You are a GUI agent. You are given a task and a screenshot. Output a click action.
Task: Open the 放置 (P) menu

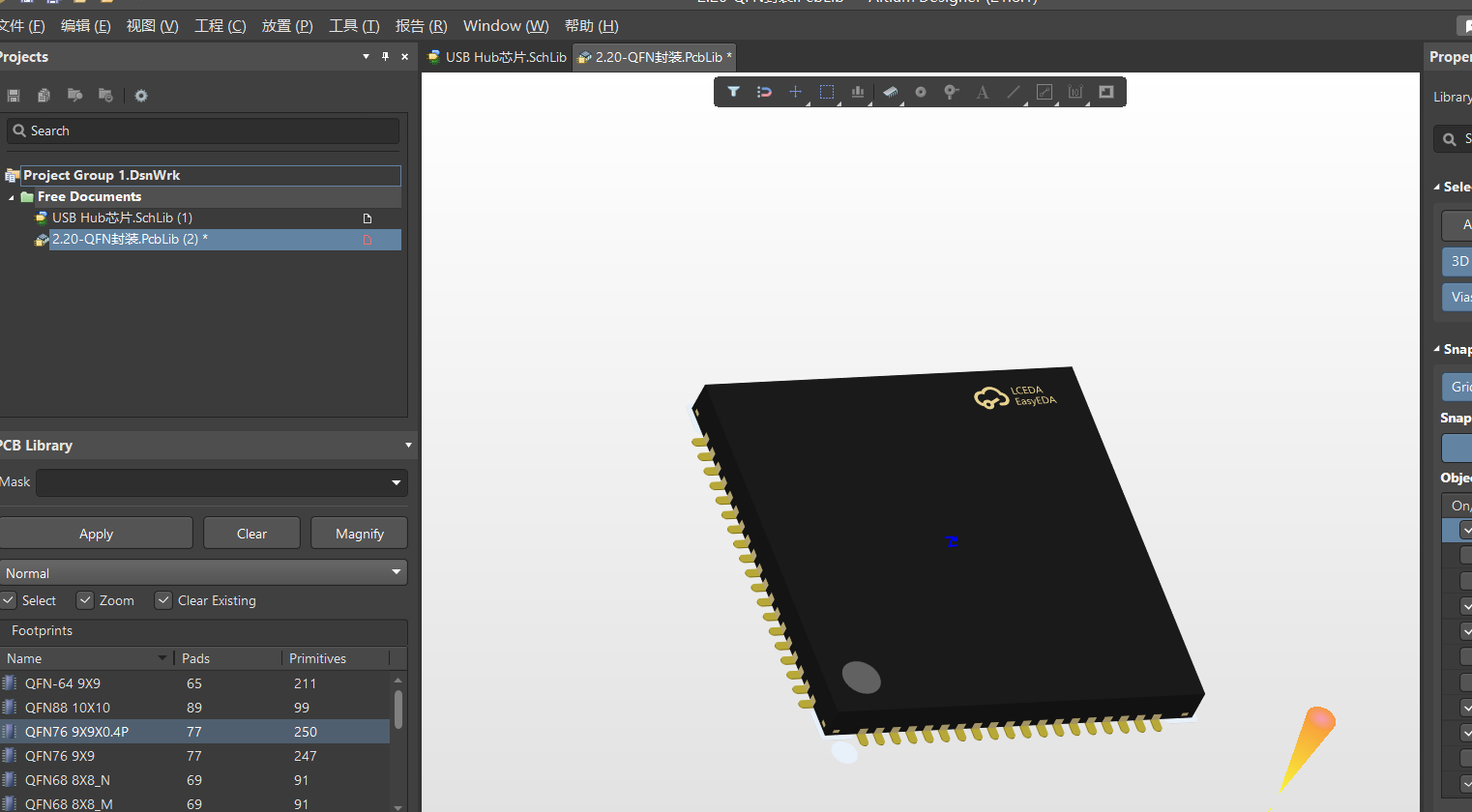click(287, 26)
